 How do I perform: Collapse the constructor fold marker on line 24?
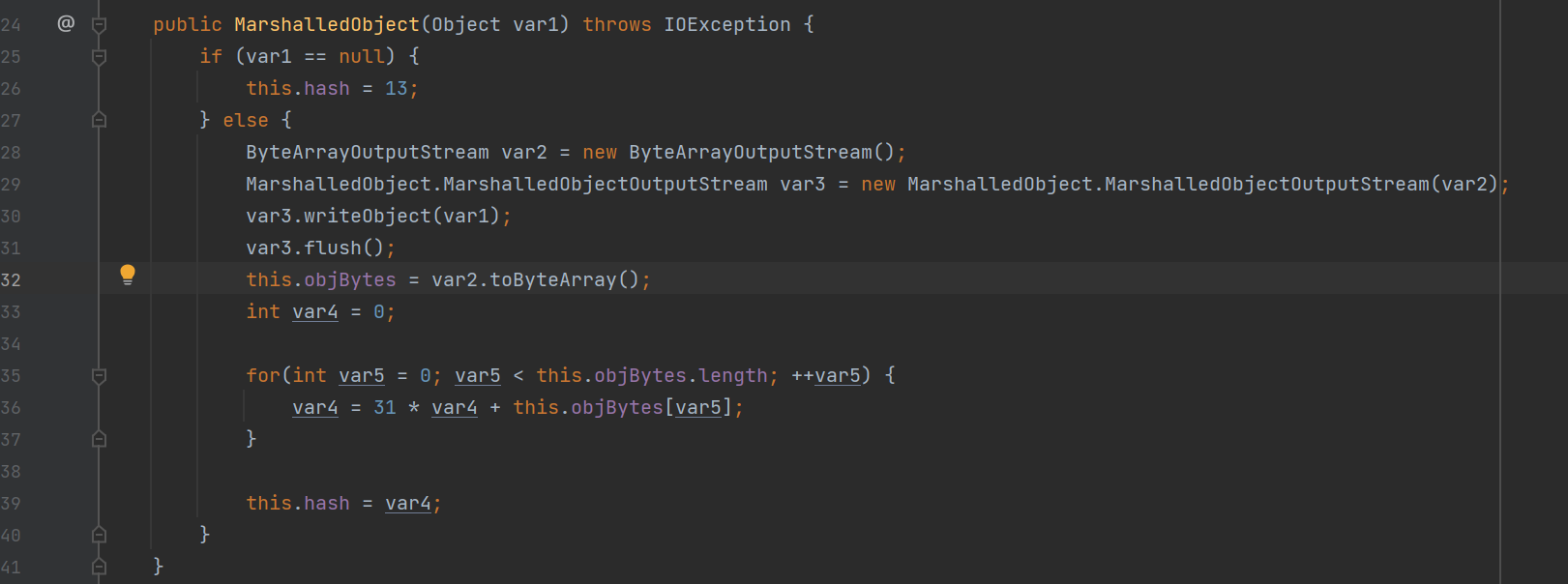(x=99, y=25)
